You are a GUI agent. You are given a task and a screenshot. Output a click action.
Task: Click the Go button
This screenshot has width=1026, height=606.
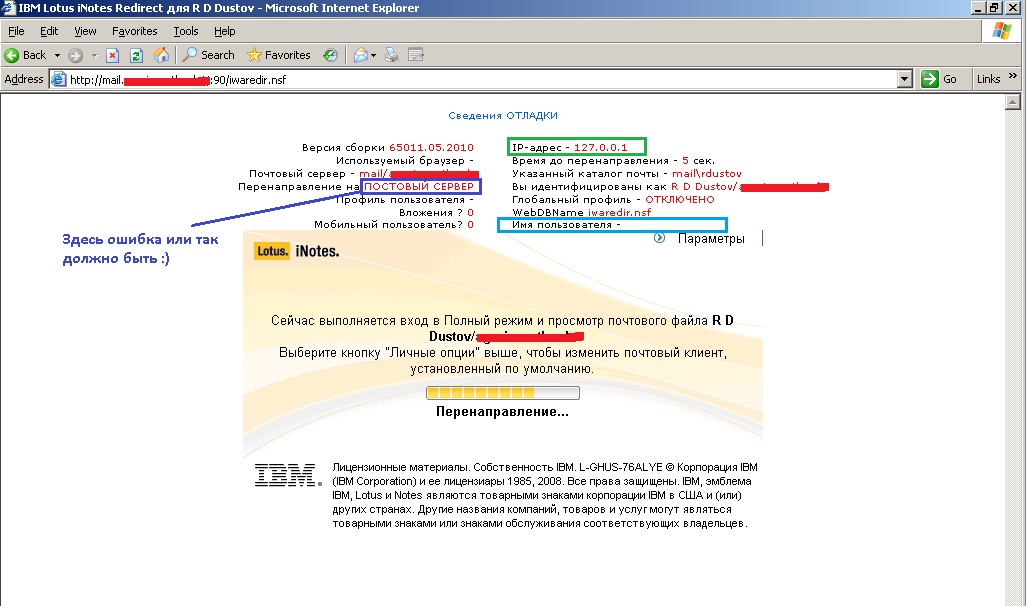click(x=939, y=79)
